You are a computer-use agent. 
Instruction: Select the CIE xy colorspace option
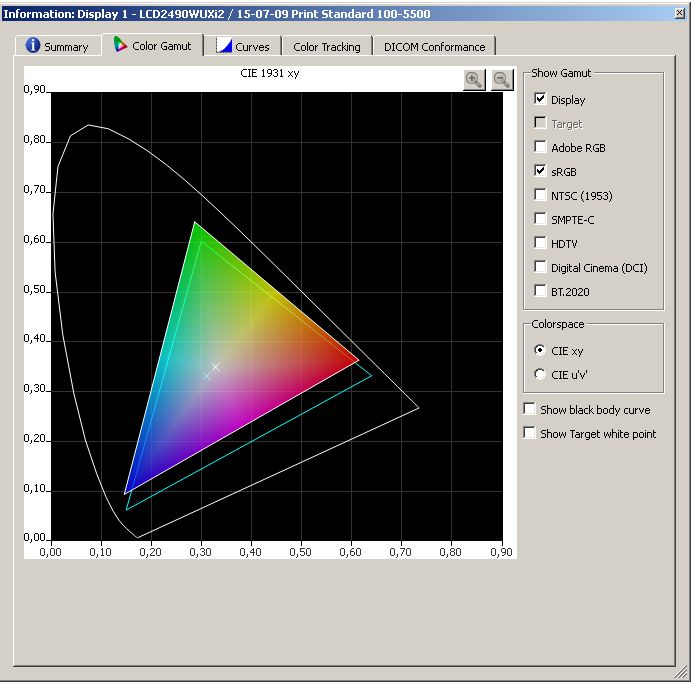click(541, 351)
